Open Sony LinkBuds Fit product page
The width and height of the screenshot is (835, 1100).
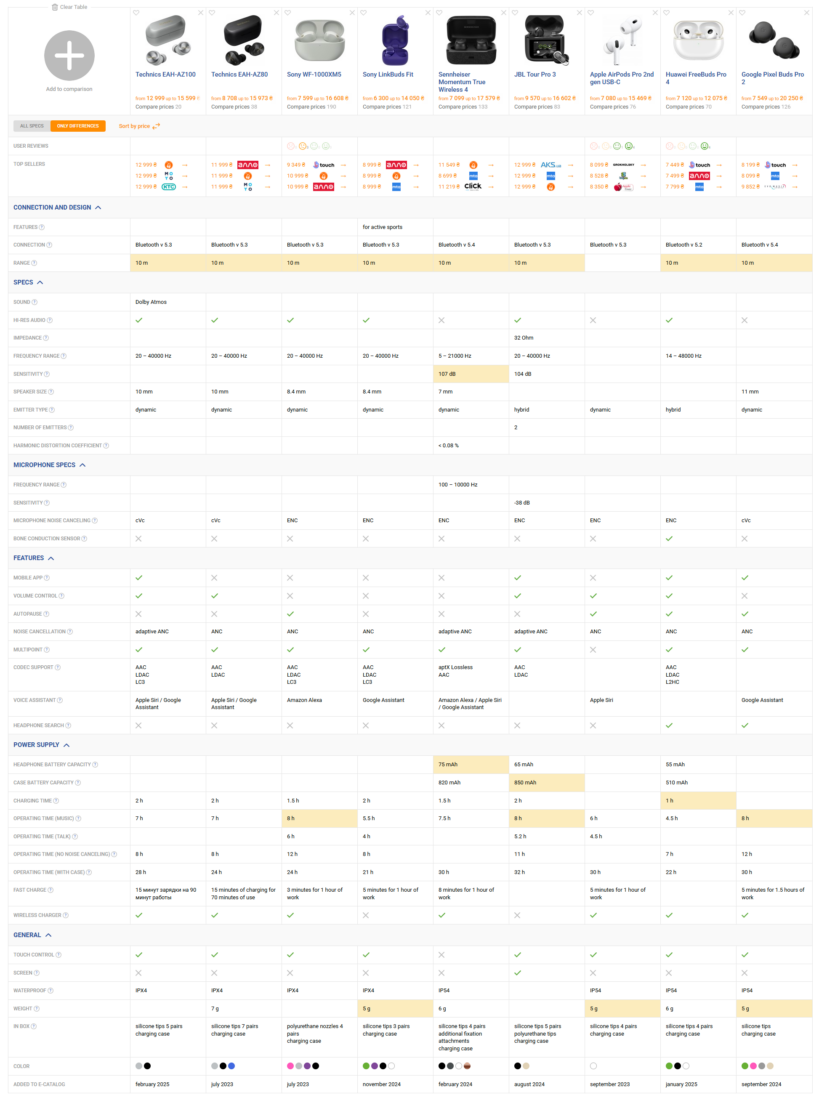[x=388, y=74]
